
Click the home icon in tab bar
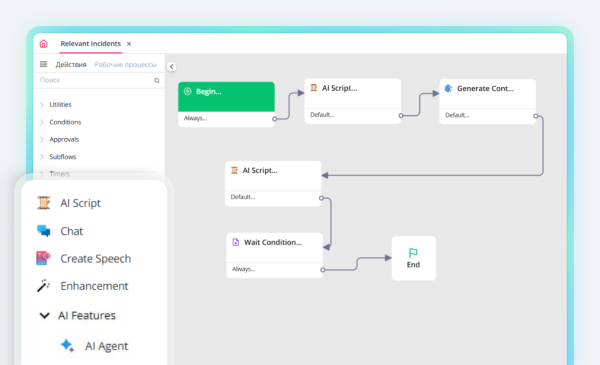(x=44, y=44)
